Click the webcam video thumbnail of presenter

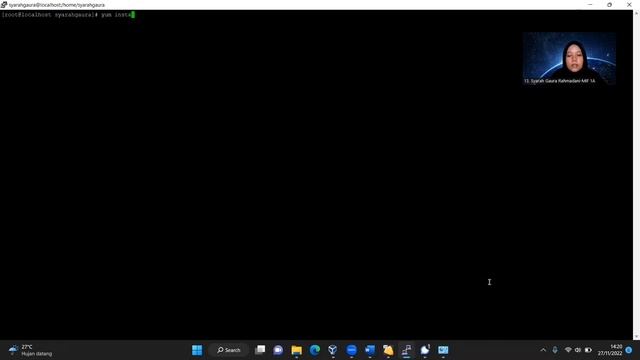tap(569, 58)
